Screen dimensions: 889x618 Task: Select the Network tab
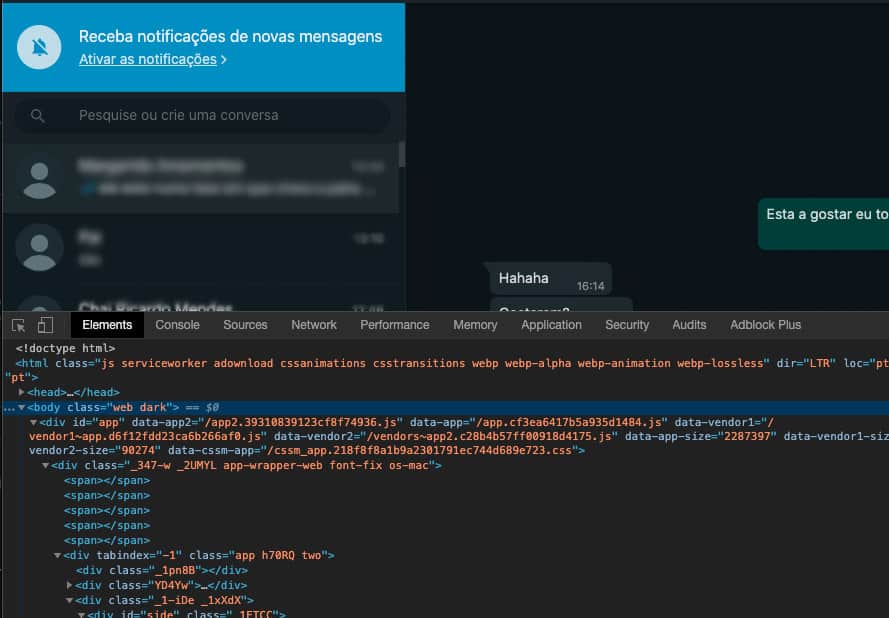click(x=313, y=324)
